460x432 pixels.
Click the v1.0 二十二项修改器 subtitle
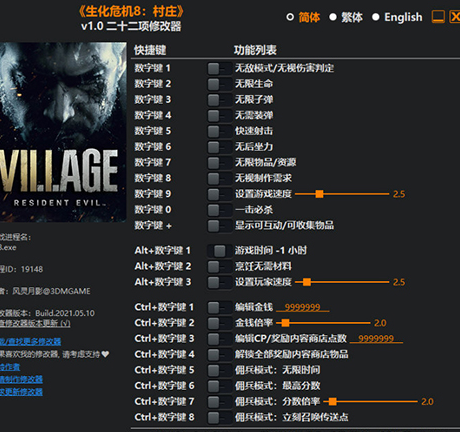[131, 26]
